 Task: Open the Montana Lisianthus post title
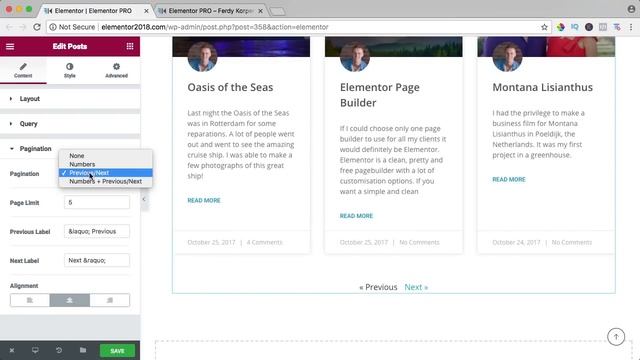point(542,87)
